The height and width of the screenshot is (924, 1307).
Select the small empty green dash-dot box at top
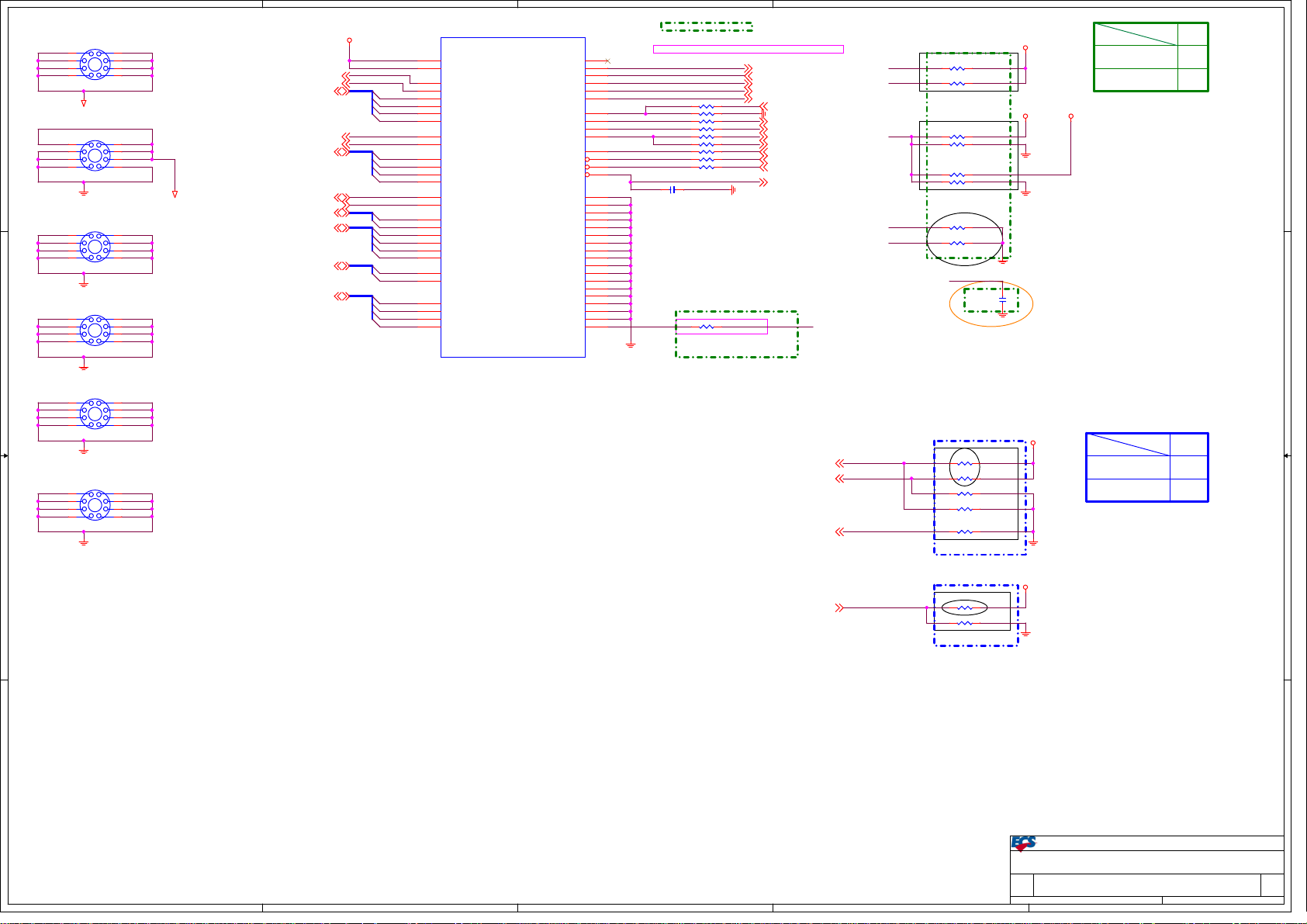tap(706, 26)
